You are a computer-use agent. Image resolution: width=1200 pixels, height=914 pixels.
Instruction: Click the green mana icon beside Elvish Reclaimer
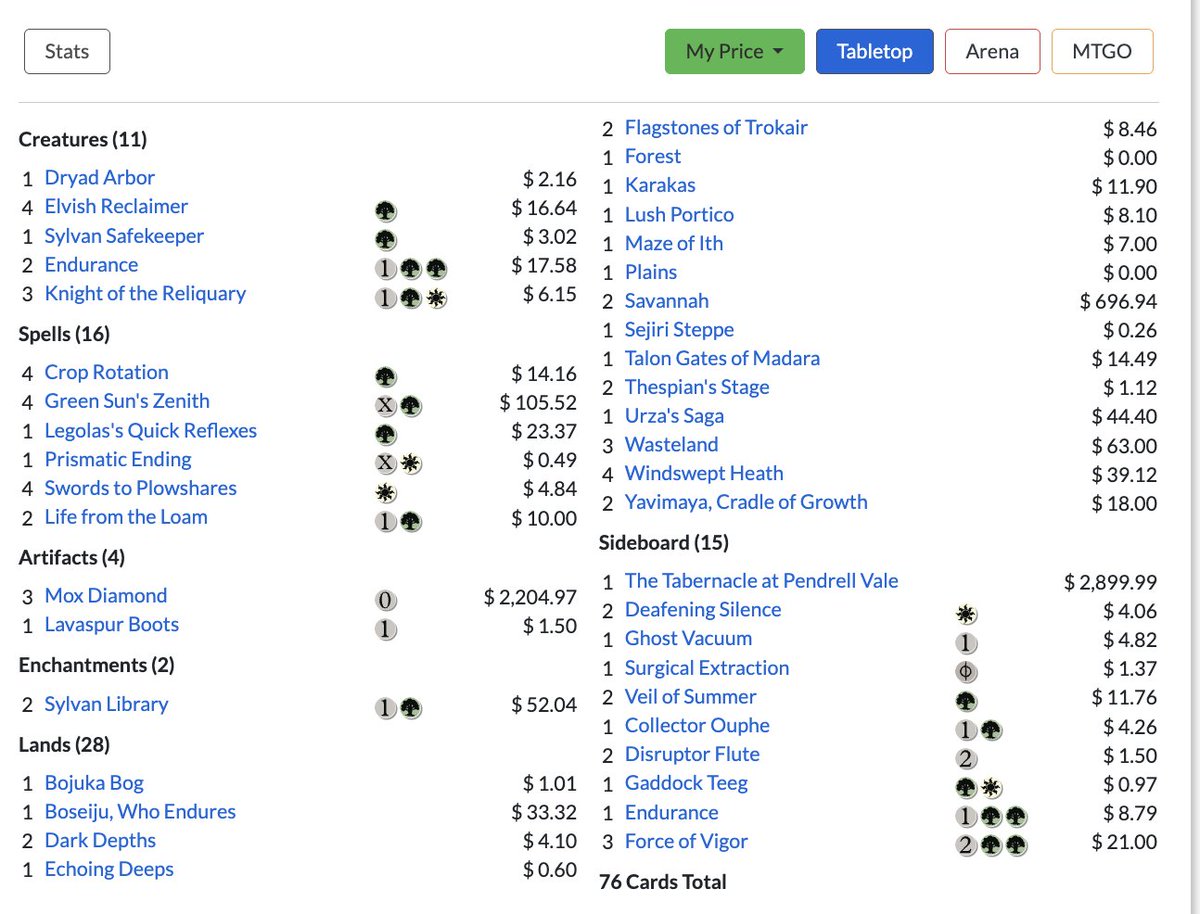386,210
